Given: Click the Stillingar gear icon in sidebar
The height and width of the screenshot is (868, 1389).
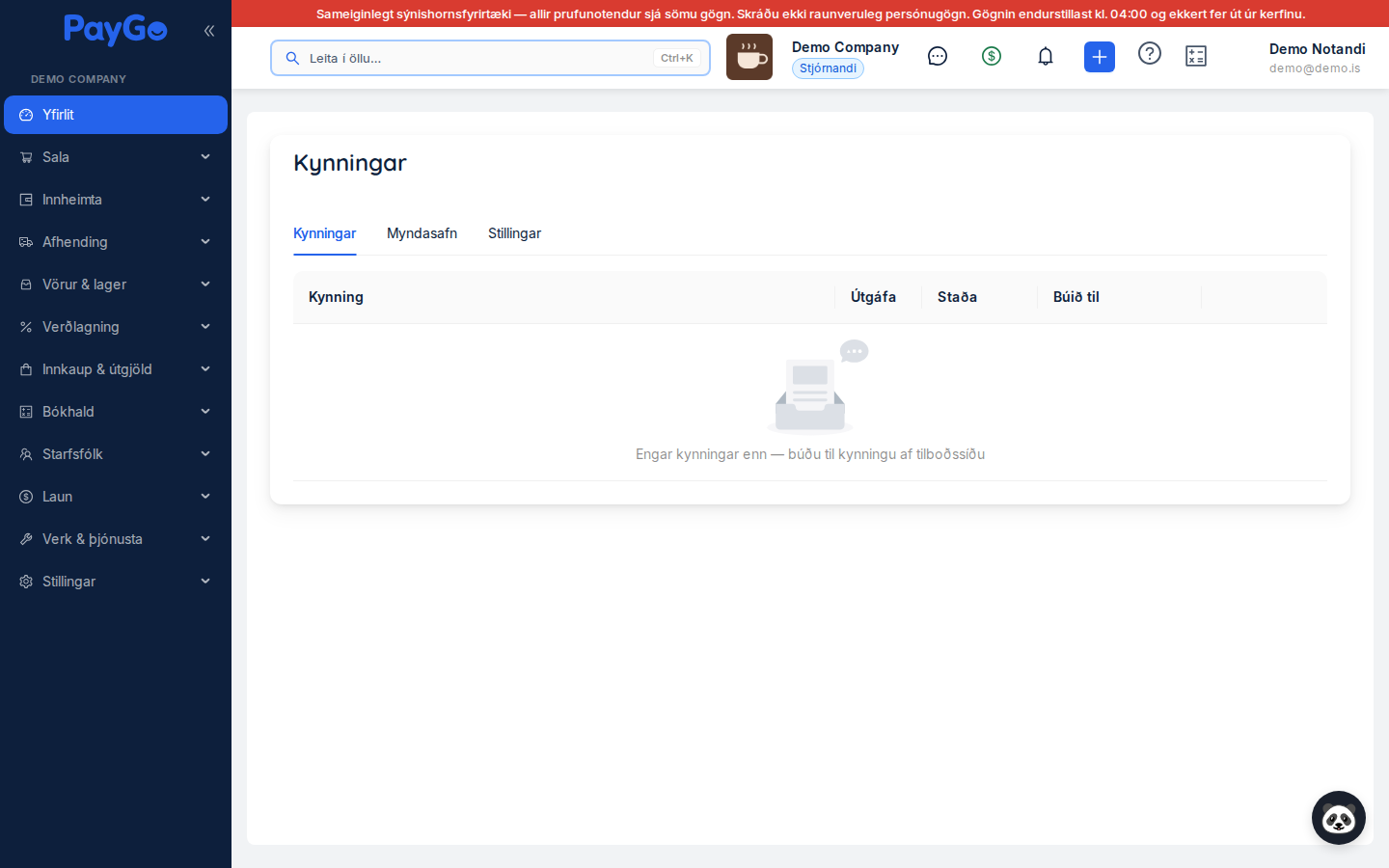Looking at the screenshot, I should pos(26,582).
